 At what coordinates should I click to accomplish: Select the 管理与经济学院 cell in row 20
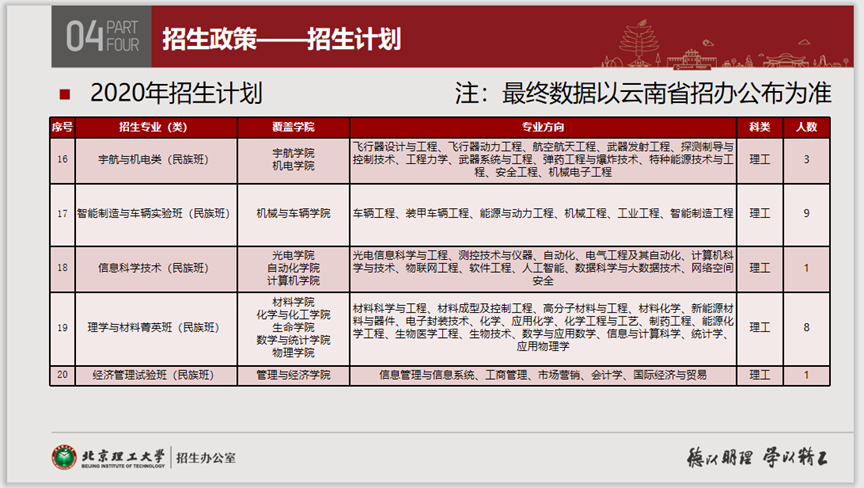pos(293,375)
